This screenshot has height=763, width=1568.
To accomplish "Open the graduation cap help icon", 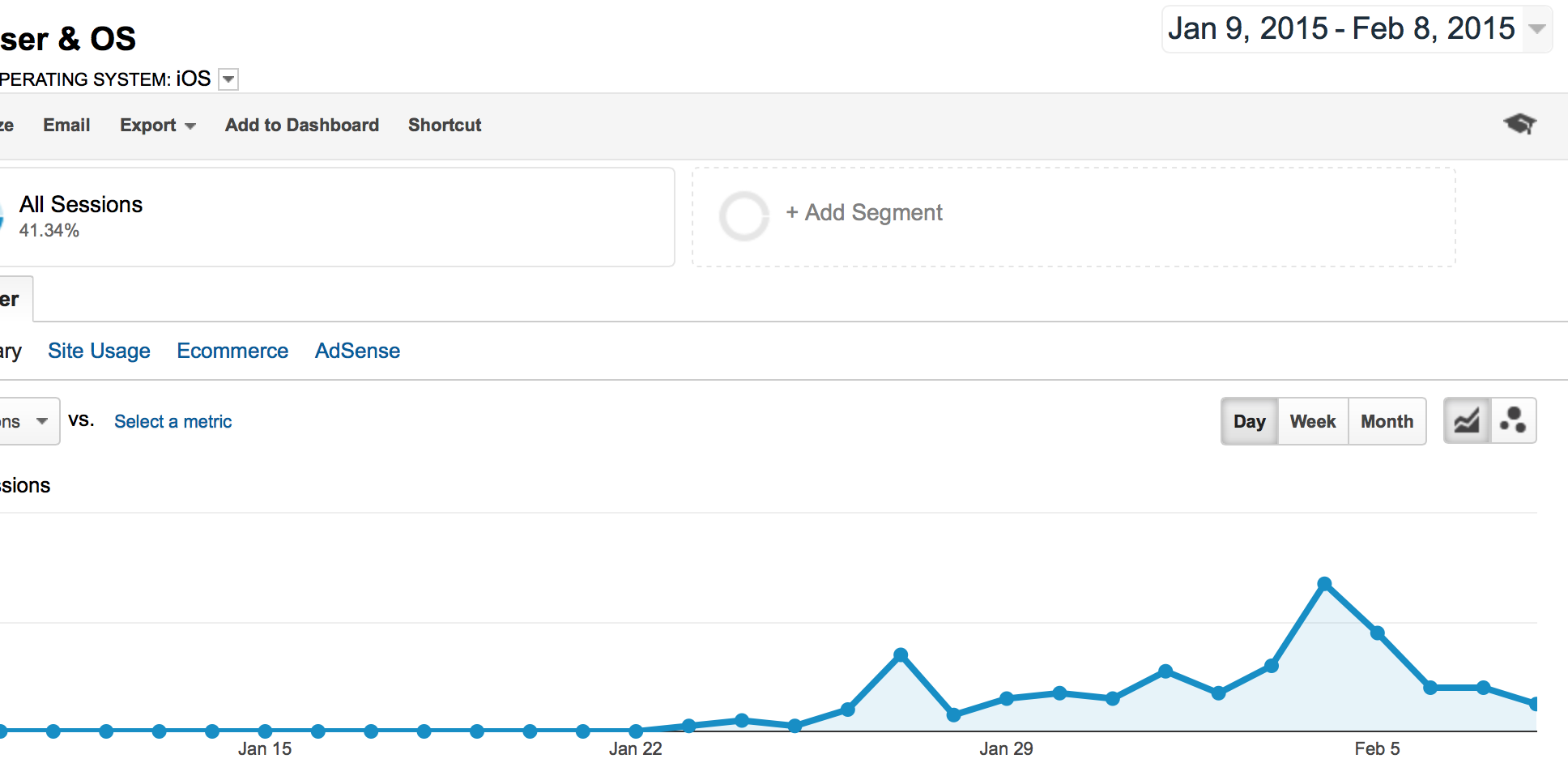I will click(1519, 124).
